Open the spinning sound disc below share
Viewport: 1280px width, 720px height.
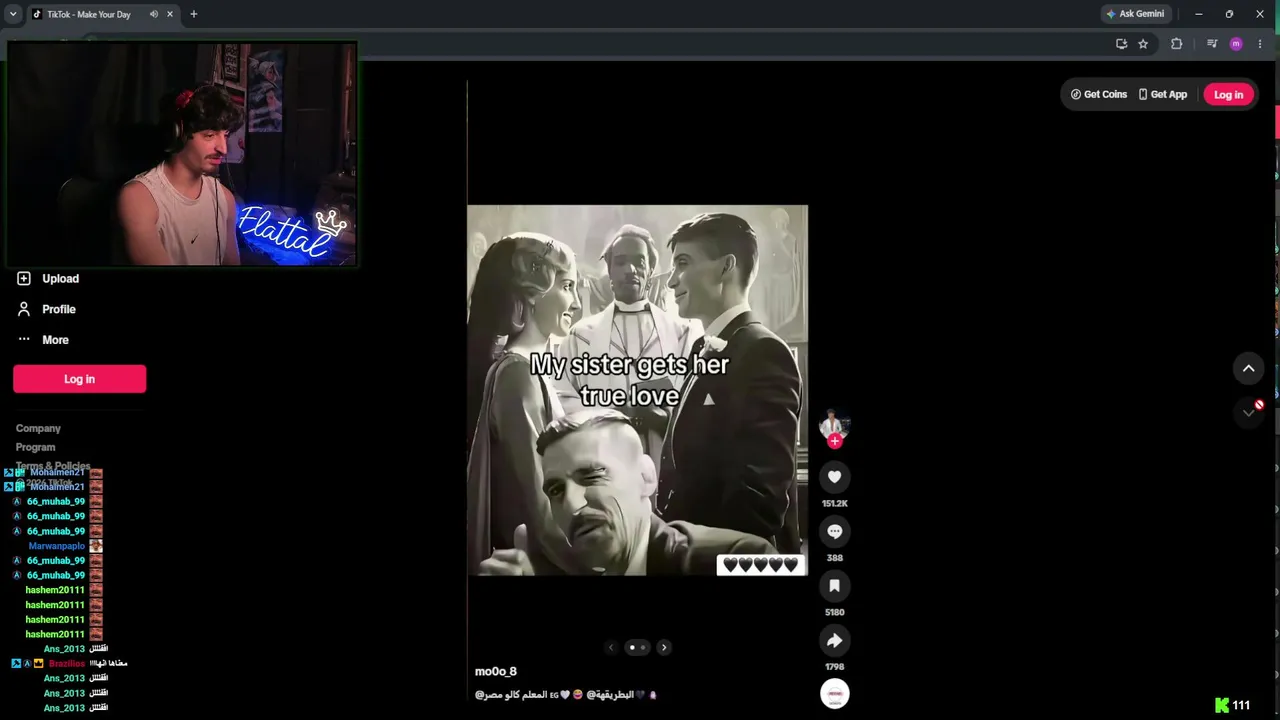[835, 694]
